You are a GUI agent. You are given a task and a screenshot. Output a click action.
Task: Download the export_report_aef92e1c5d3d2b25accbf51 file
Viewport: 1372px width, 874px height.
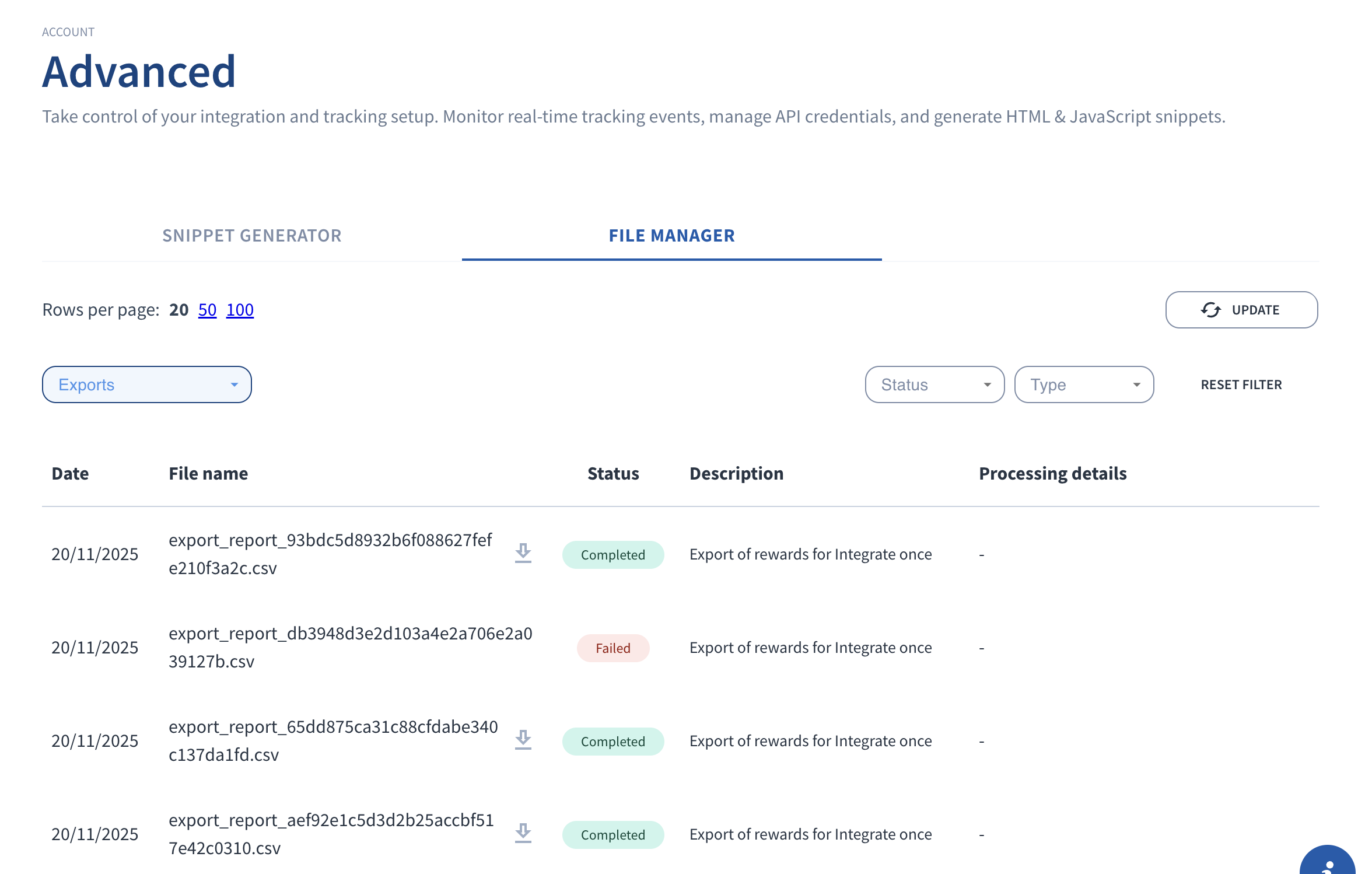tap(523, 833)
